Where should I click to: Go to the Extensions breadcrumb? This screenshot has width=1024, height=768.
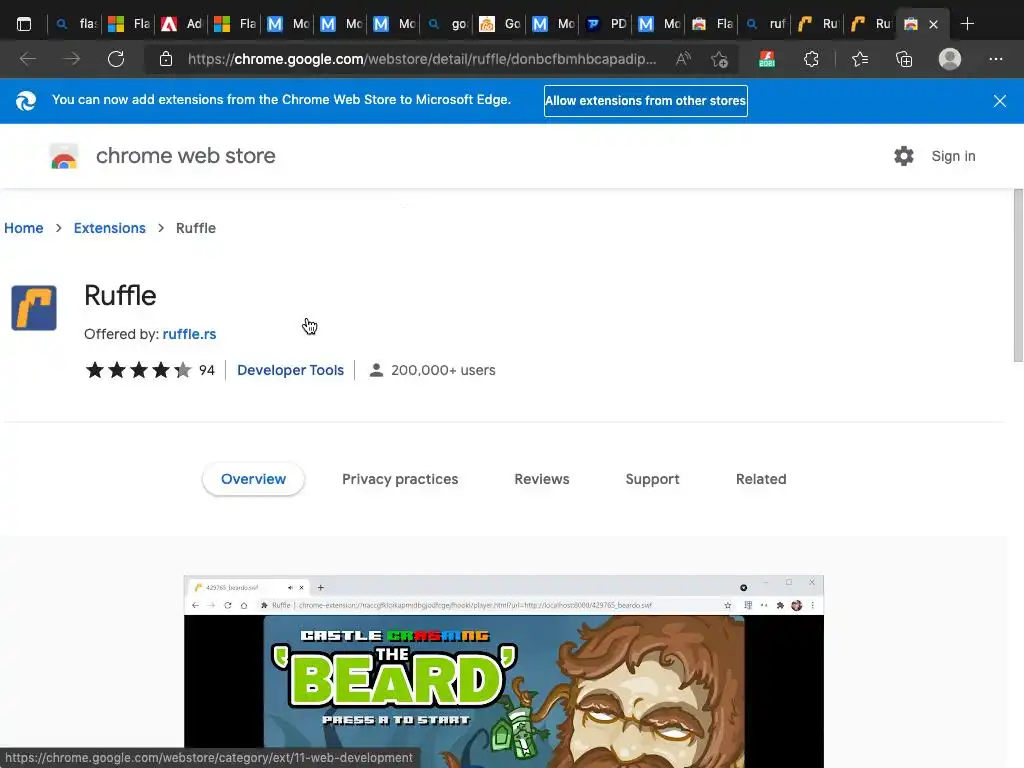pyautogui.click(x=110, y=228)
